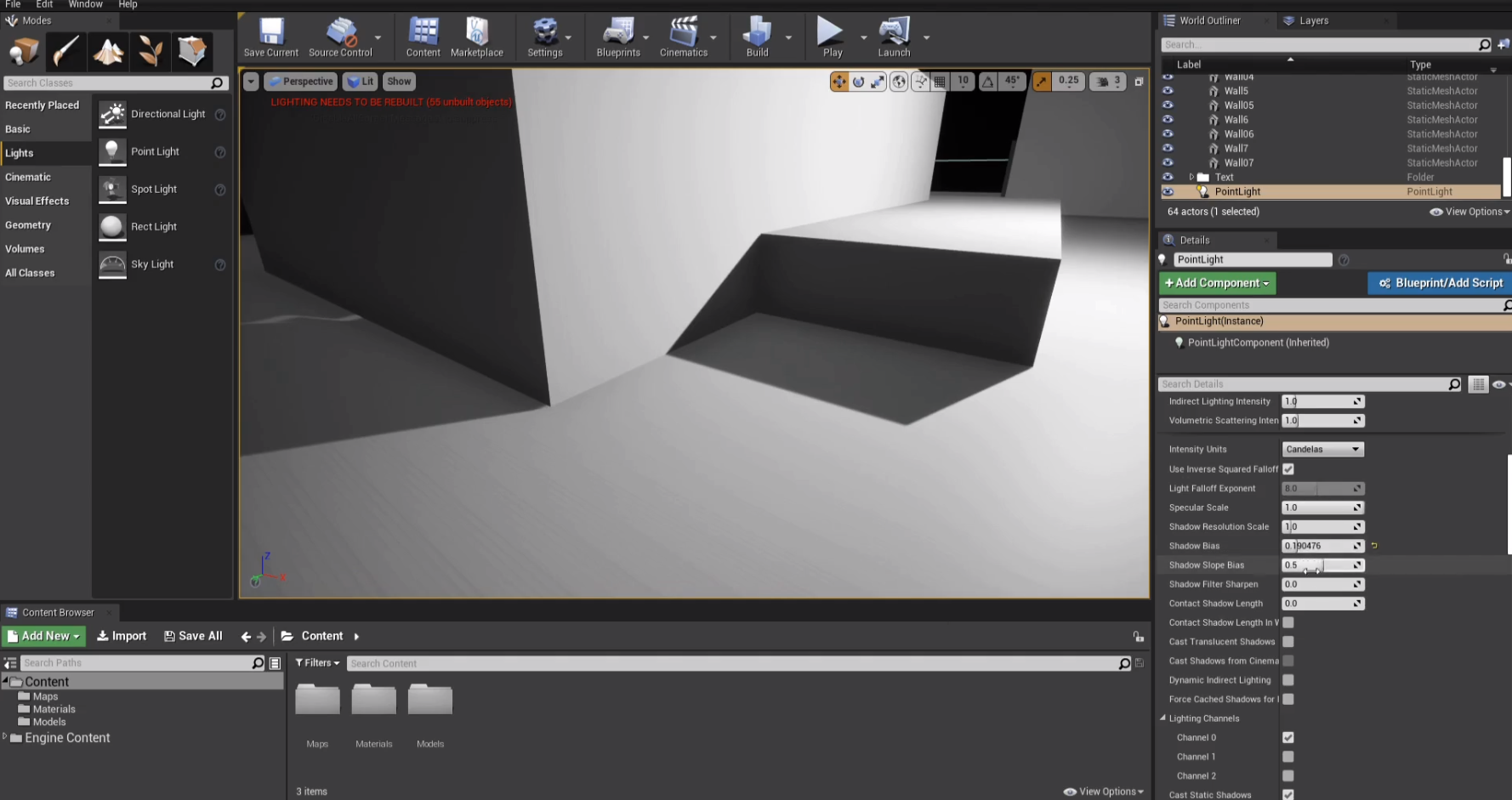Open the viewport options dropdown arrow

[251, 82]
